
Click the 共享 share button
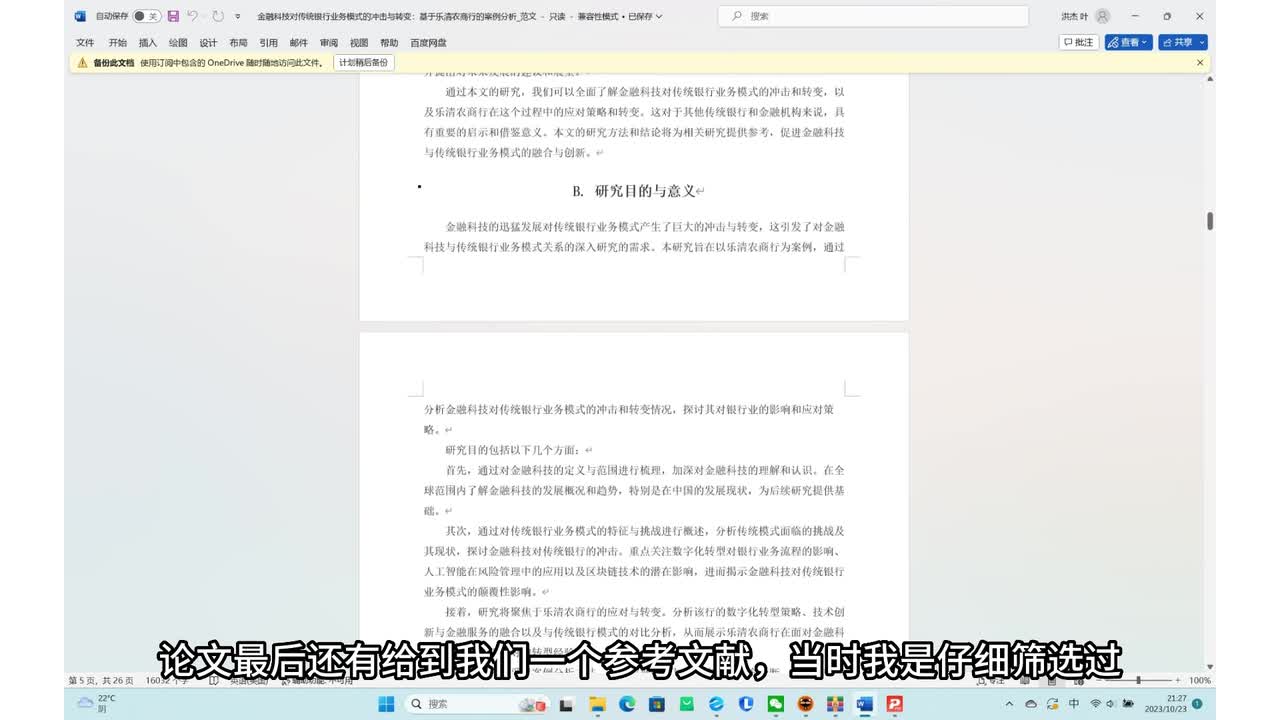(x=1183, y=42)
